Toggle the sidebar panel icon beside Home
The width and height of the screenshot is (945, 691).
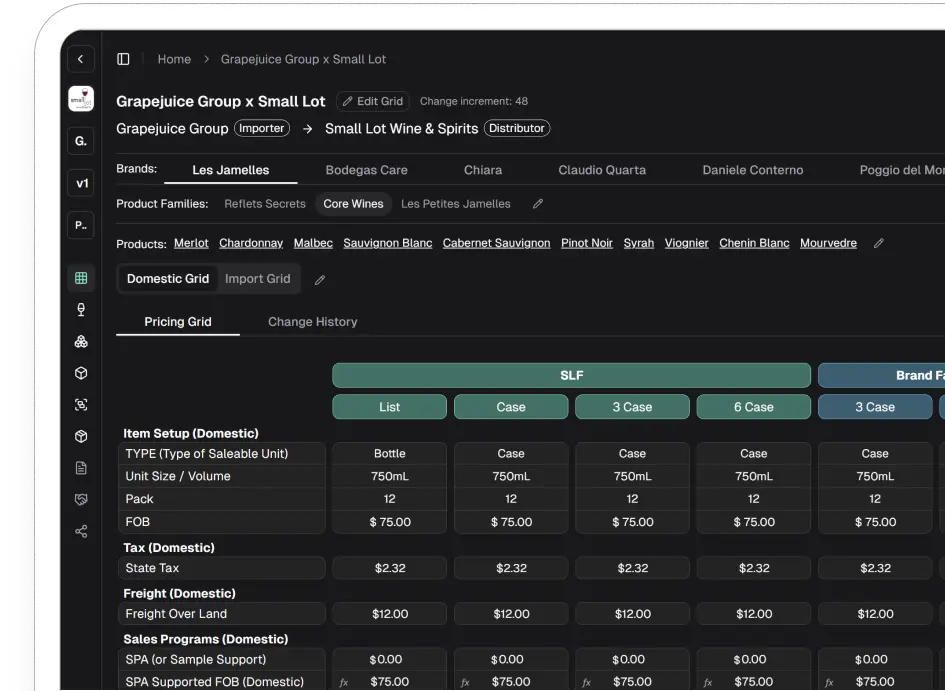pyautogui.click(x=123, y=59)
